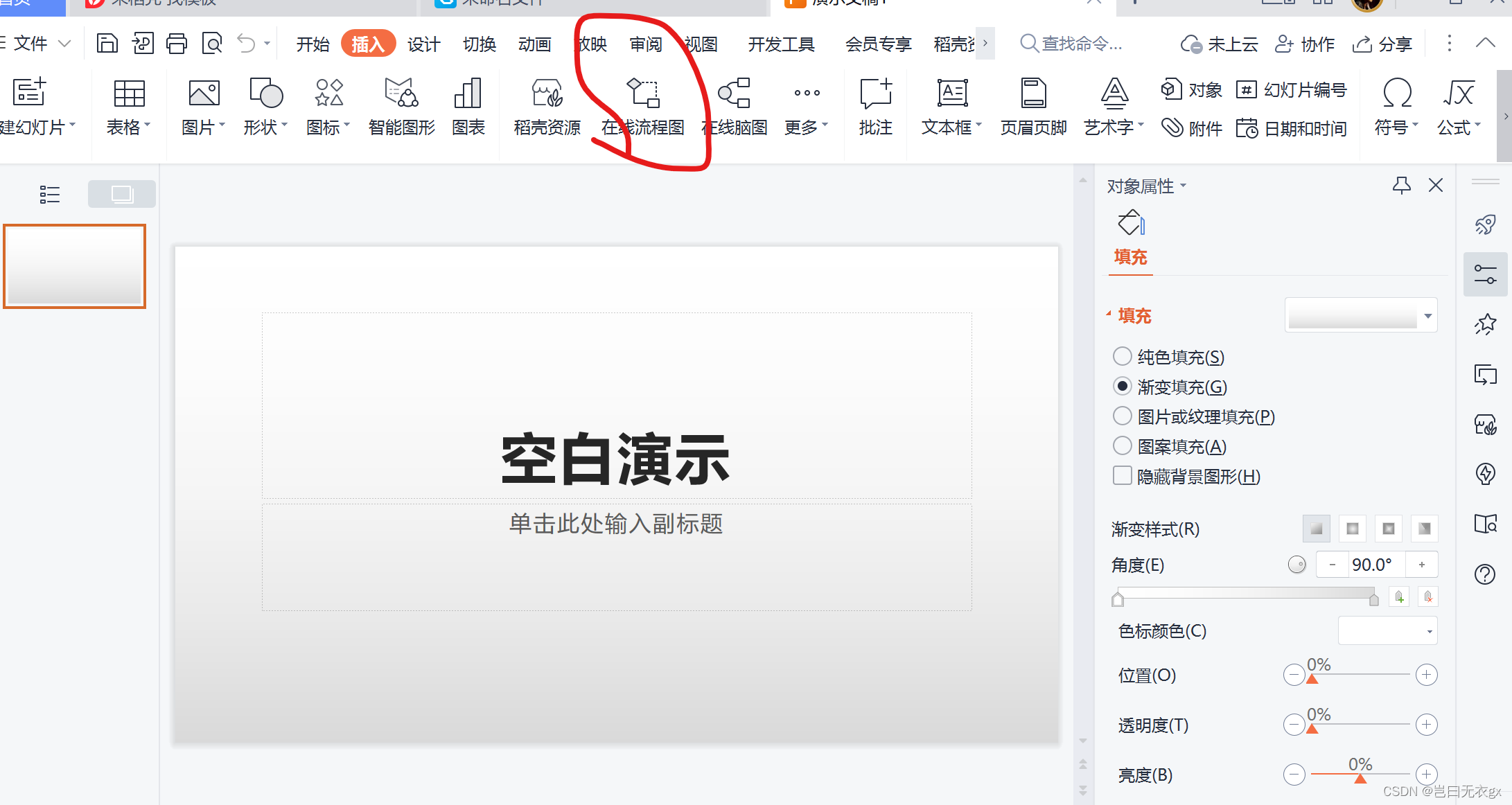Click the save icon in the quick toolbar

(x=107, y=44)
